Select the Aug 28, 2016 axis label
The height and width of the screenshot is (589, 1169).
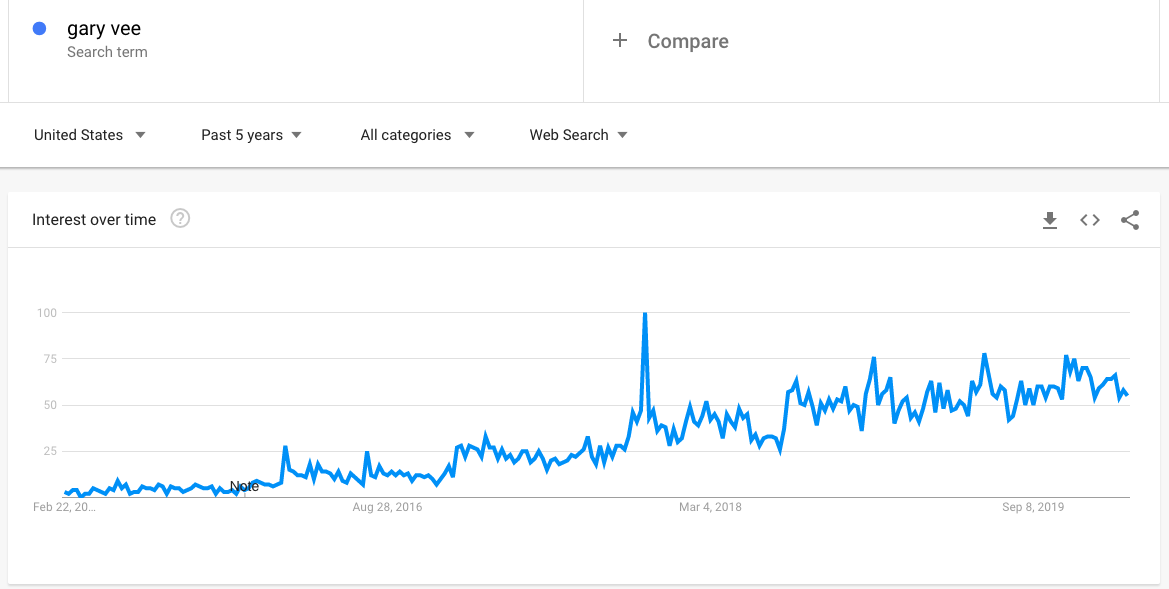tap(387, 508)
